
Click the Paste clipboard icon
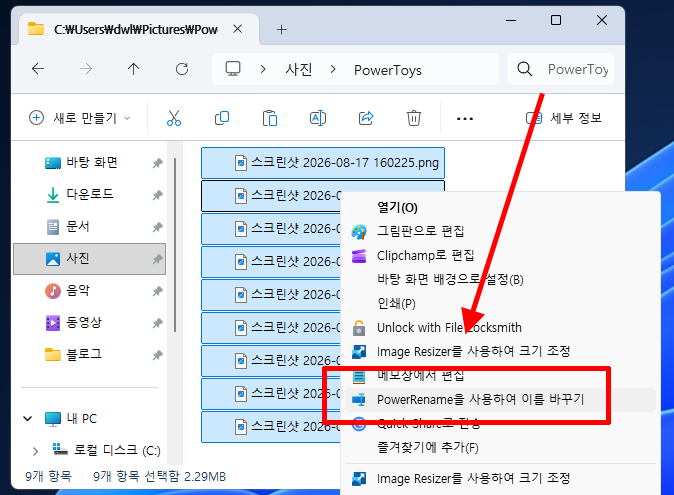pos(270,118)
